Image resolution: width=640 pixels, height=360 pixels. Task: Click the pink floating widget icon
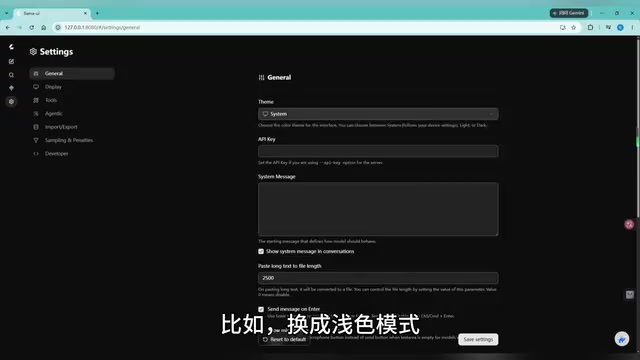[629, 224]
